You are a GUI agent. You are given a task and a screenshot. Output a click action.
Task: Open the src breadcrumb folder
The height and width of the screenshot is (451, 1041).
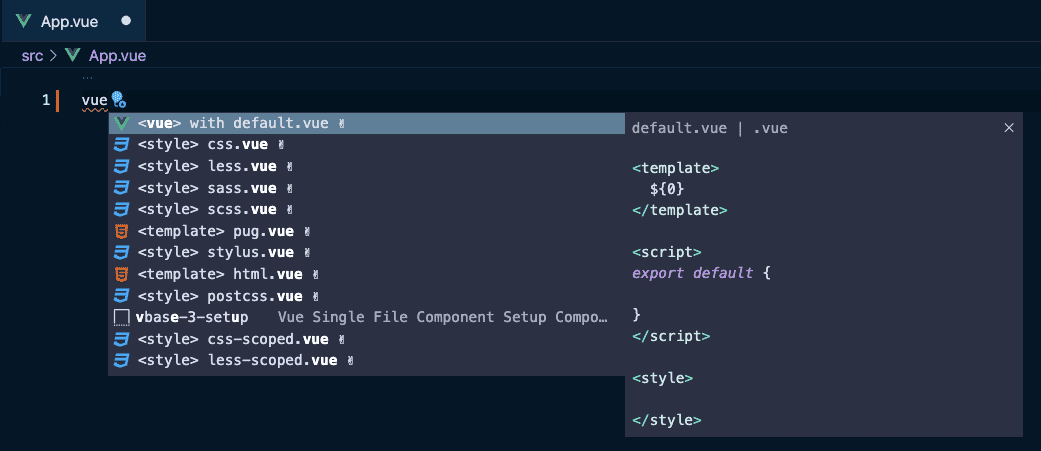tap(32, 56)
